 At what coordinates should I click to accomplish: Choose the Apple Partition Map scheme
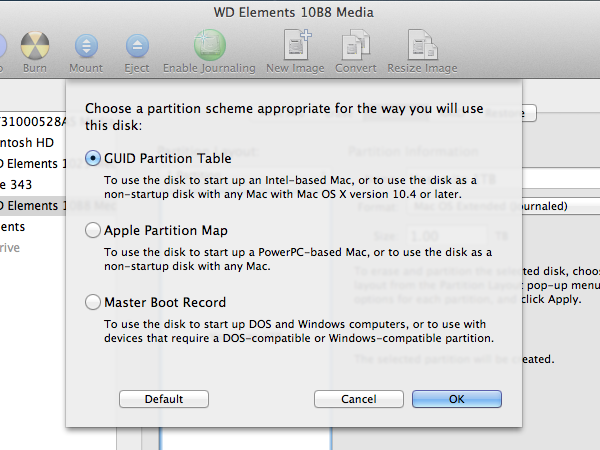click(94, 230)
